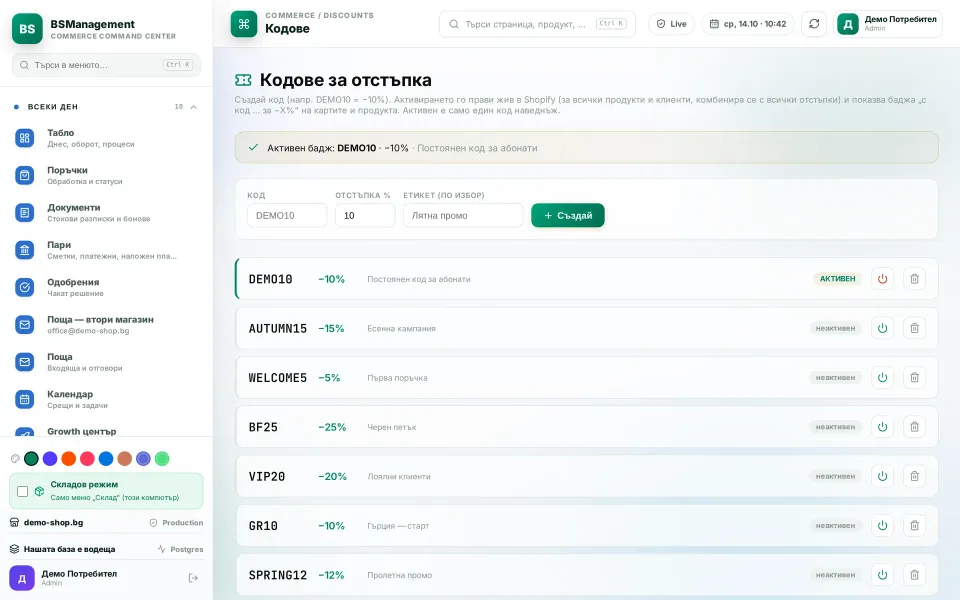
Task: Click the ЕТИКЕТ label input field
Action: (x=463, y=216)
